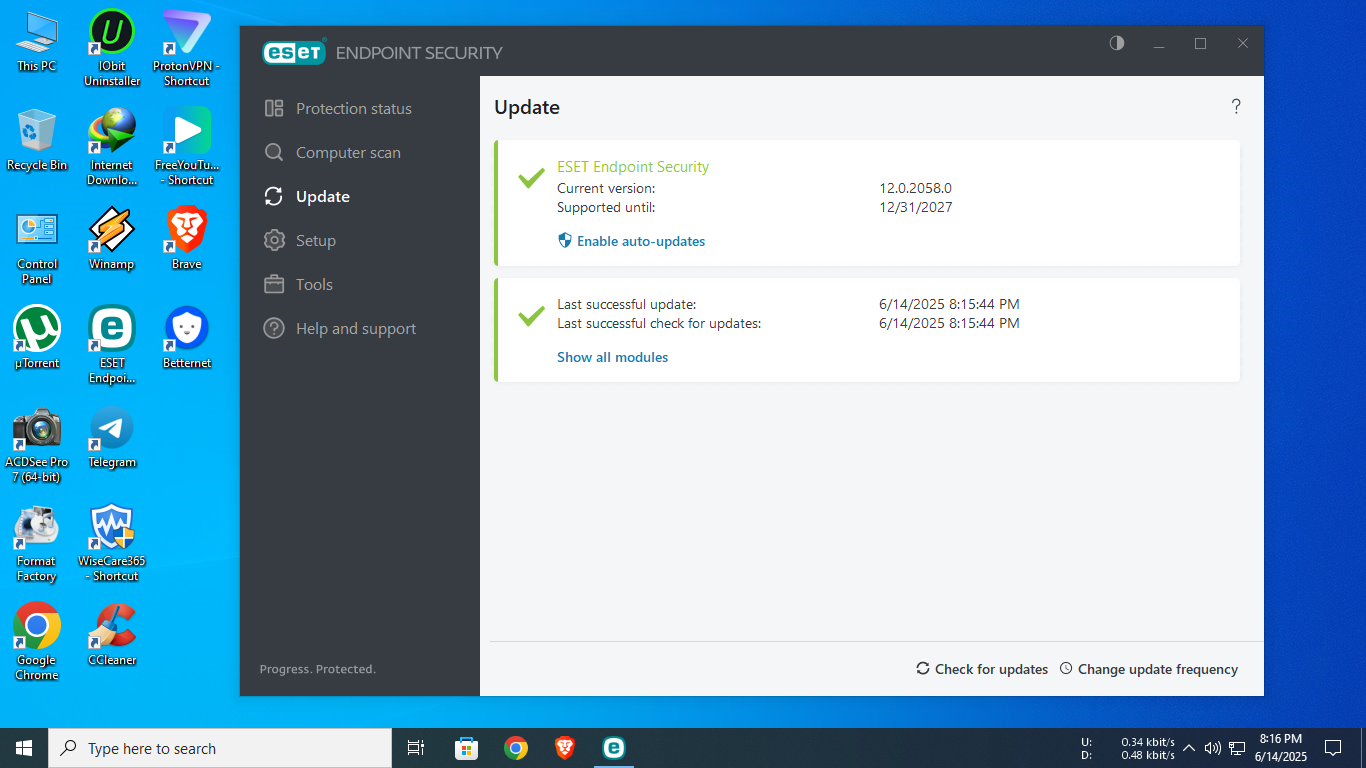Select Format Factory desktop icon

point(37,543)
